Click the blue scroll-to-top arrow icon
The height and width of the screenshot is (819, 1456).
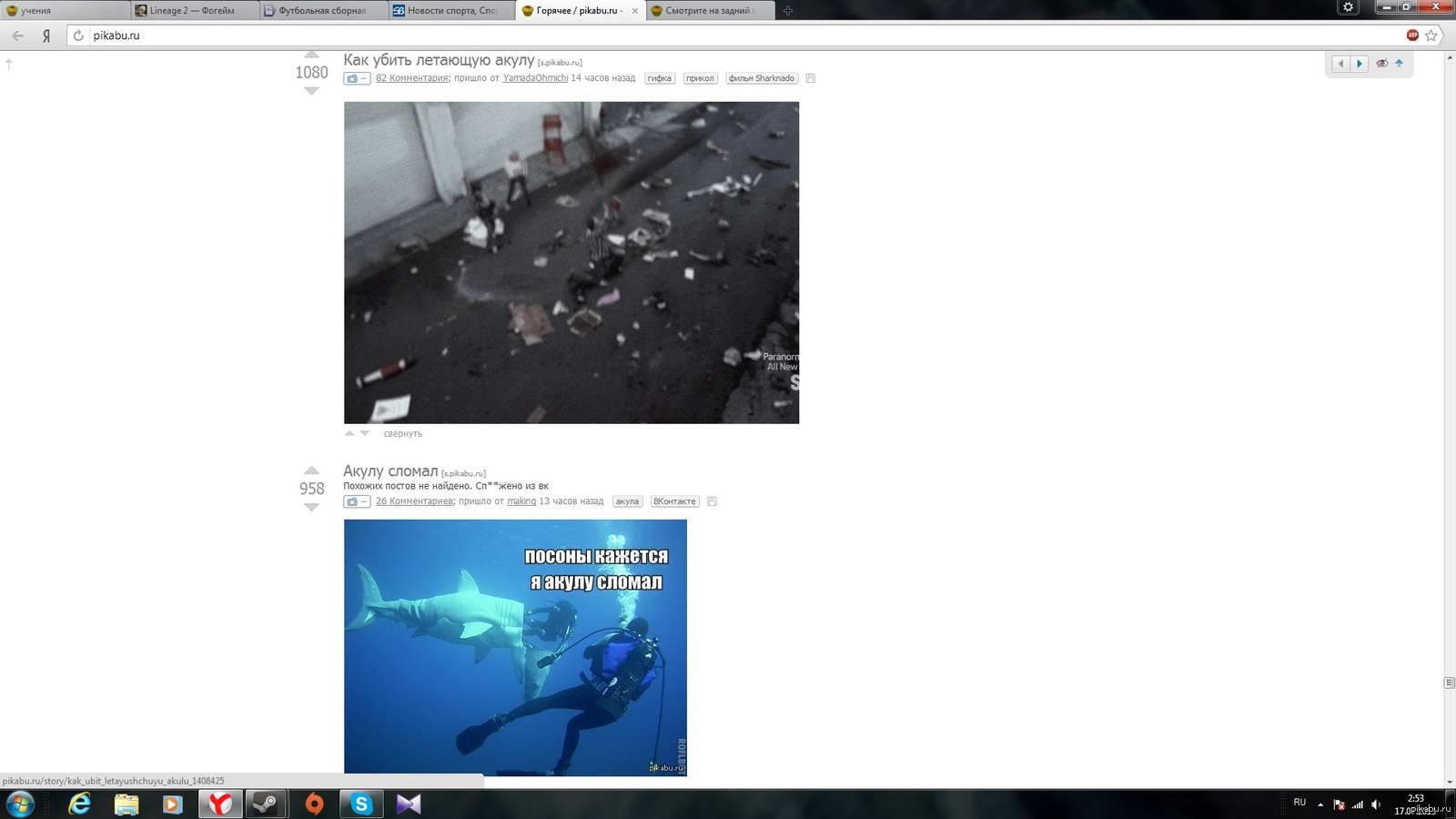pyautogui.click(x=1399, y=64)
